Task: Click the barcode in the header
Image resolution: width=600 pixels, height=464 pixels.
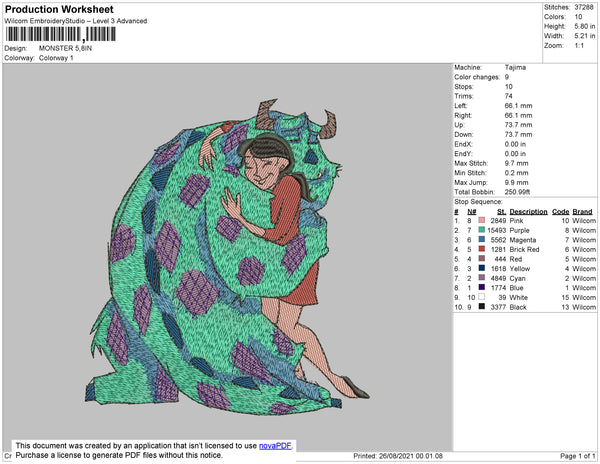Action: coord(60,34)
